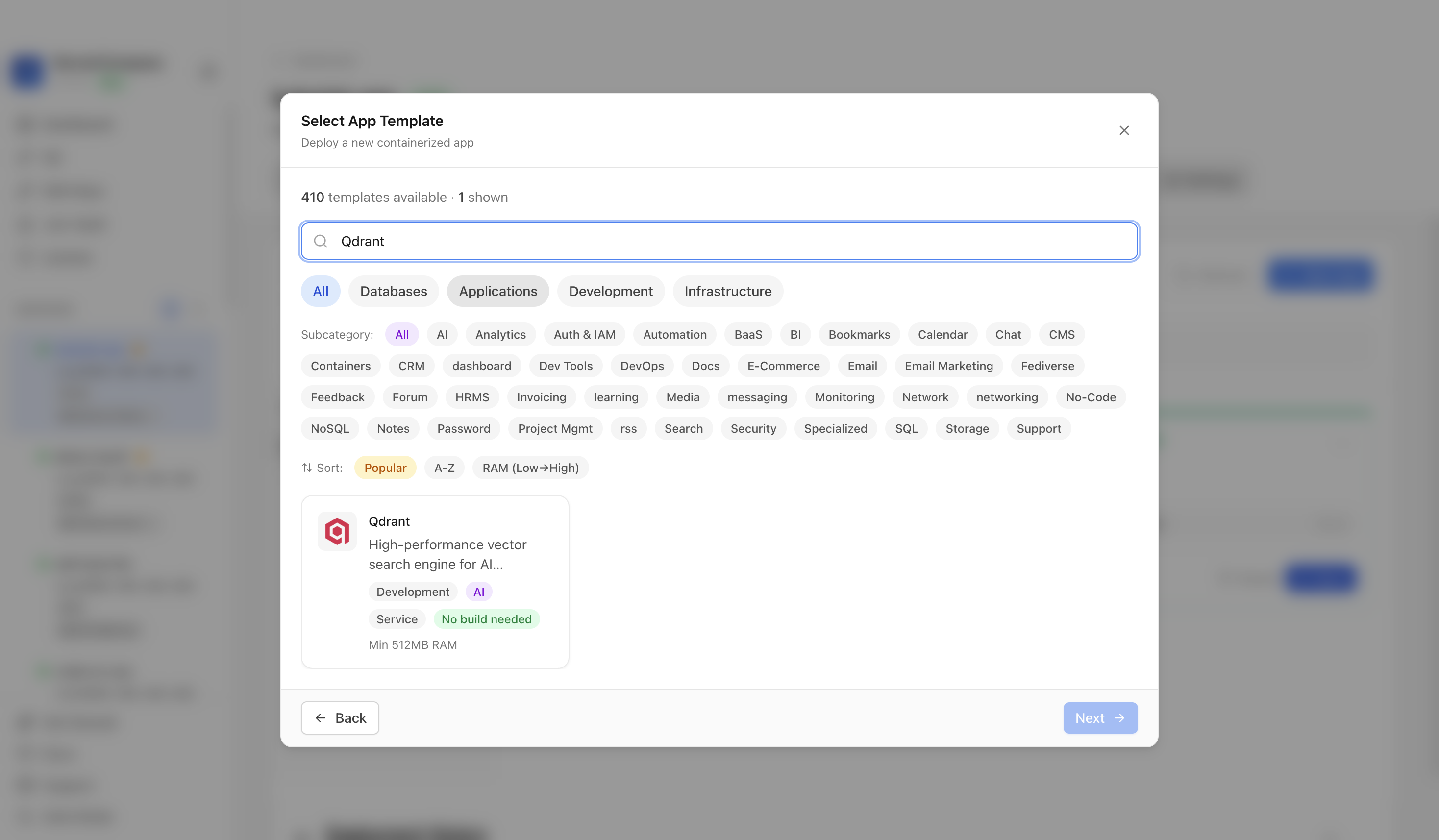Filter by NoSQL subcategory
This screenshot has width=1439, height=840.
pos(329,429)
